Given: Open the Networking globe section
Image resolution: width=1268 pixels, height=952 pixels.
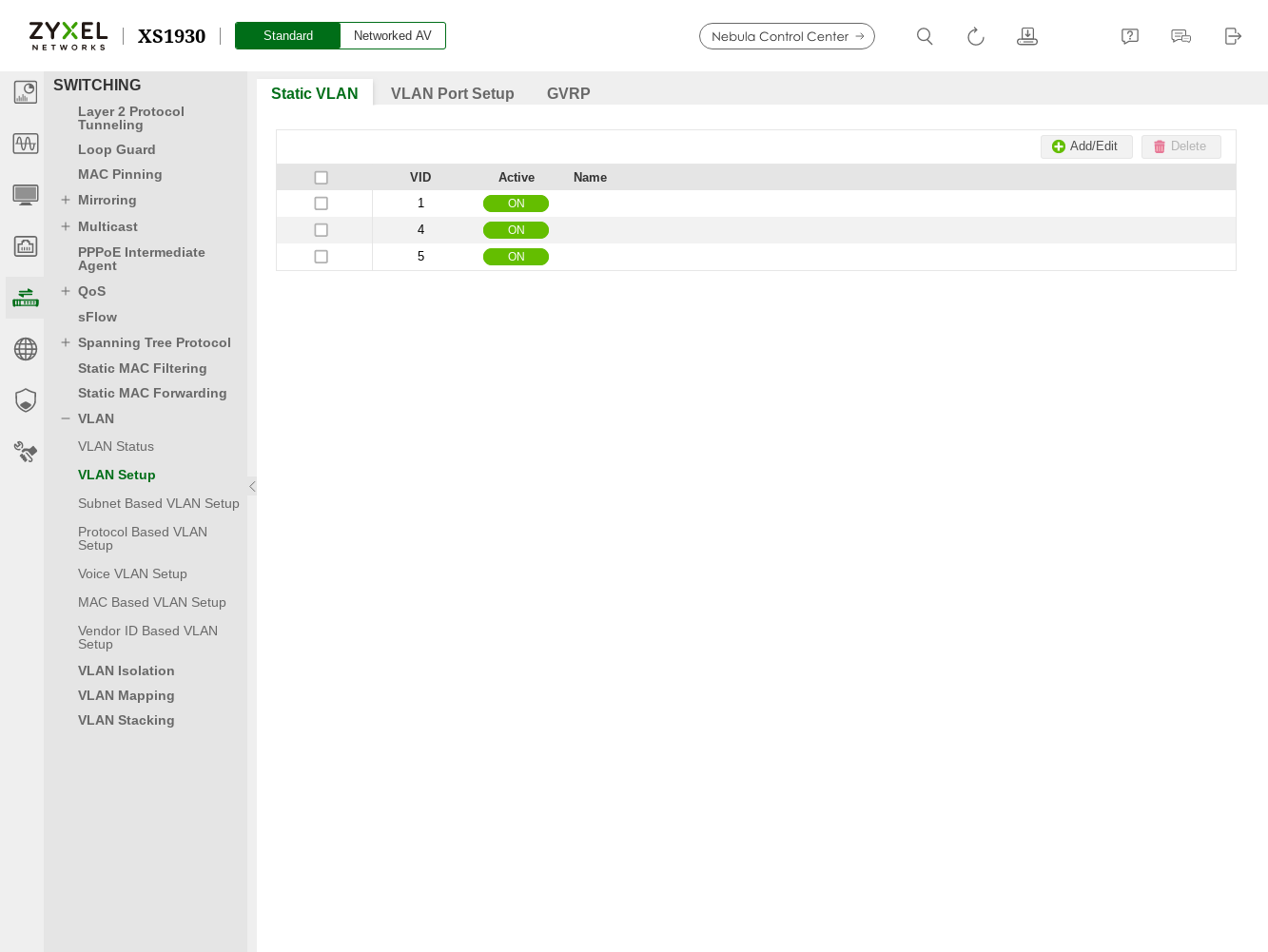Looking at the screenshot, I should [x=25, y=348].
